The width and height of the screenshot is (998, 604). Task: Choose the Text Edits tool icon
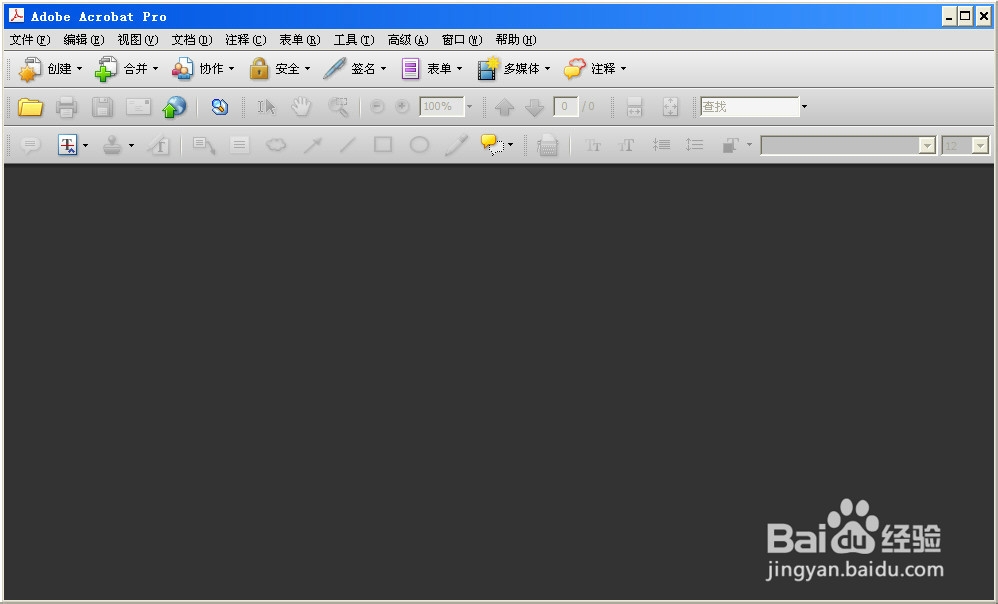(67, 145)
